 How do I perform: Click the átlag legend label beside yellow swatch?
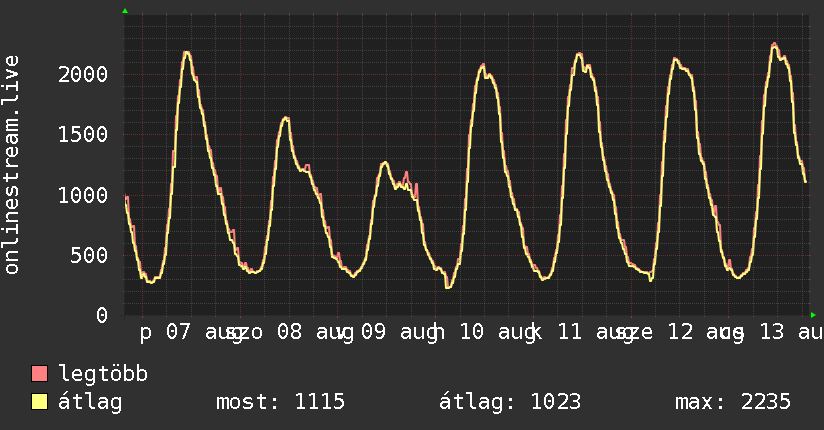pos(90,402)
